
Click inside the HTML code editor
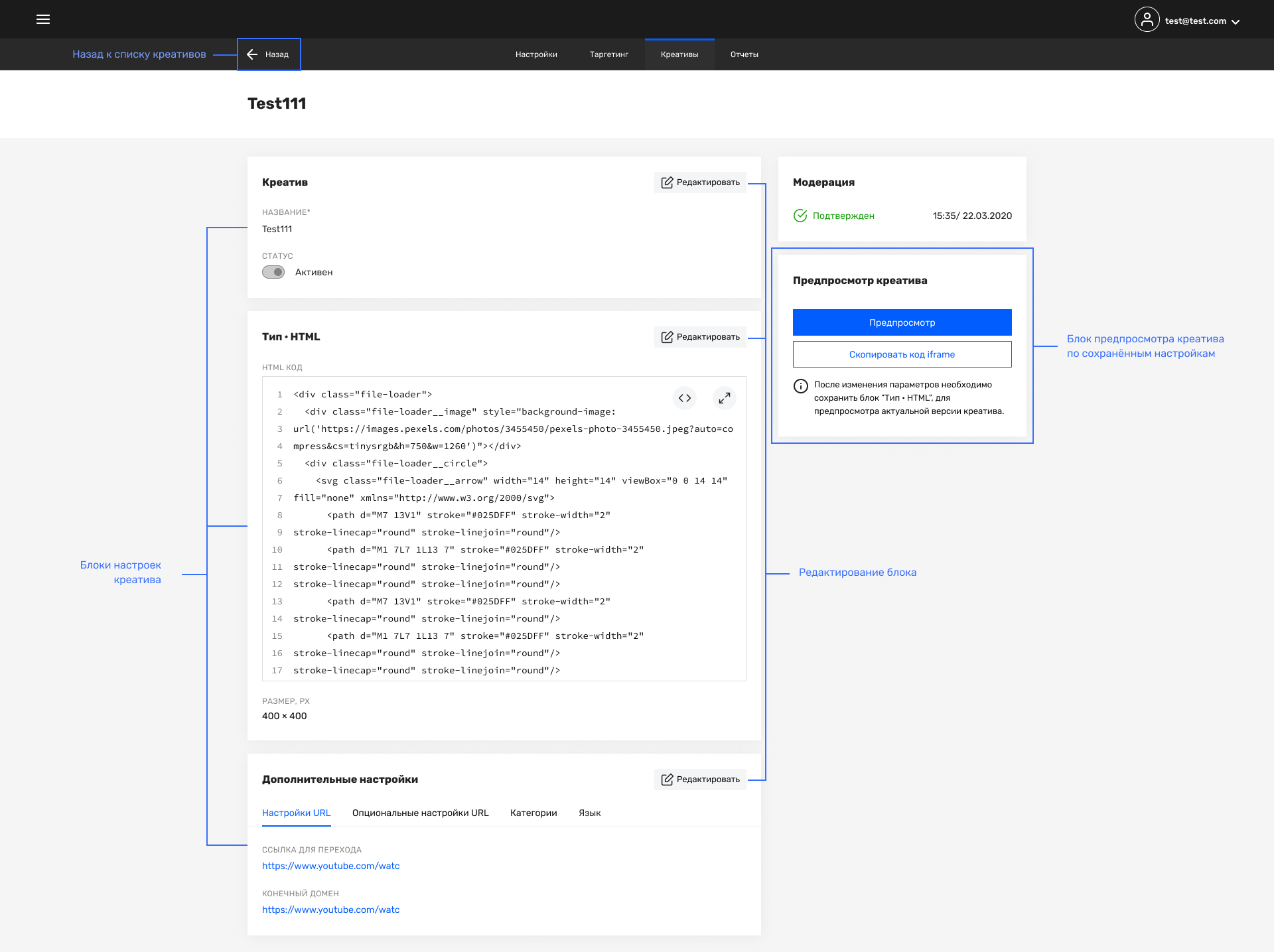point(504,529)
